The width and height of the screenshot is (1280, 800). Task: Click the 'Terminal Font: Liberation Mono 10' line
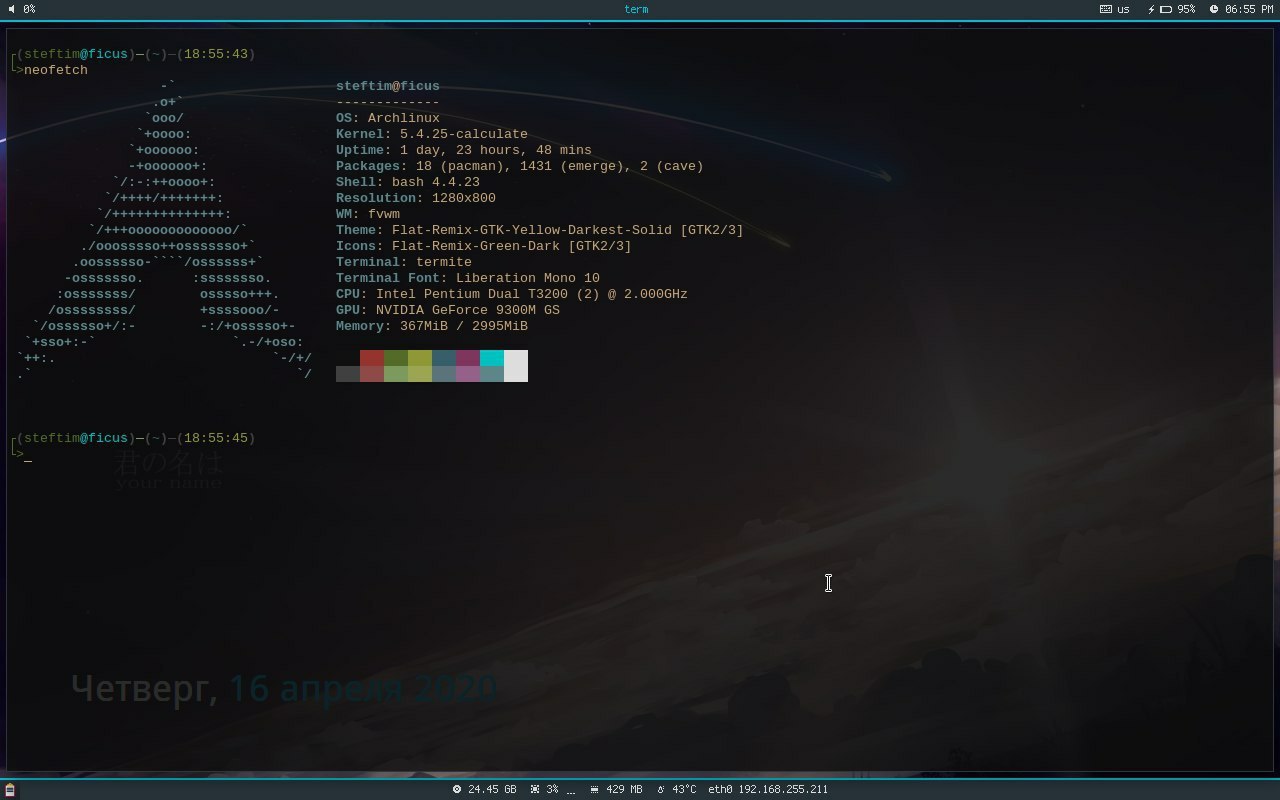pos(468,278)
